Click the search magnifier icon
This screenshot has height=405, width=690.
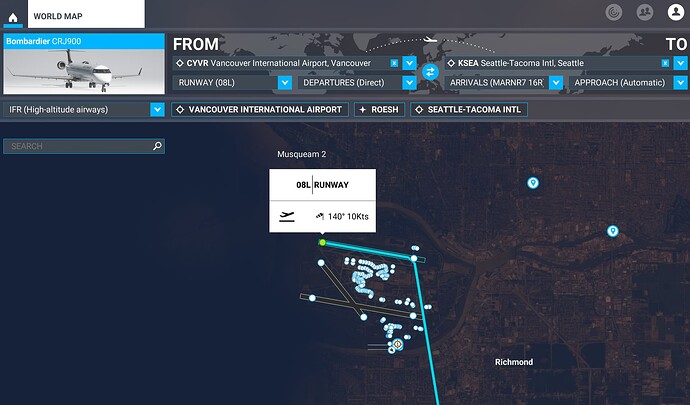coord(158,146)
